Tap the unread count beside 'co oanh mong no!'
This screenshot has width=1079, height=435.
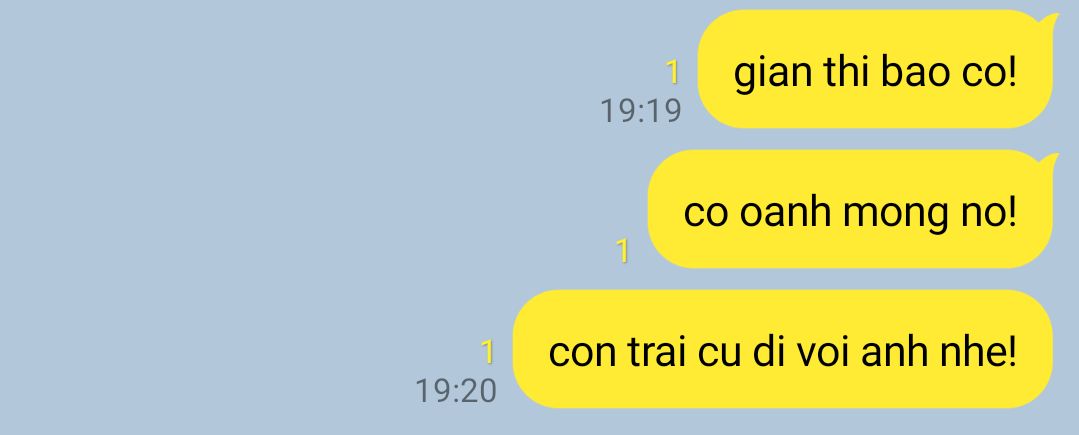point(622,251)
